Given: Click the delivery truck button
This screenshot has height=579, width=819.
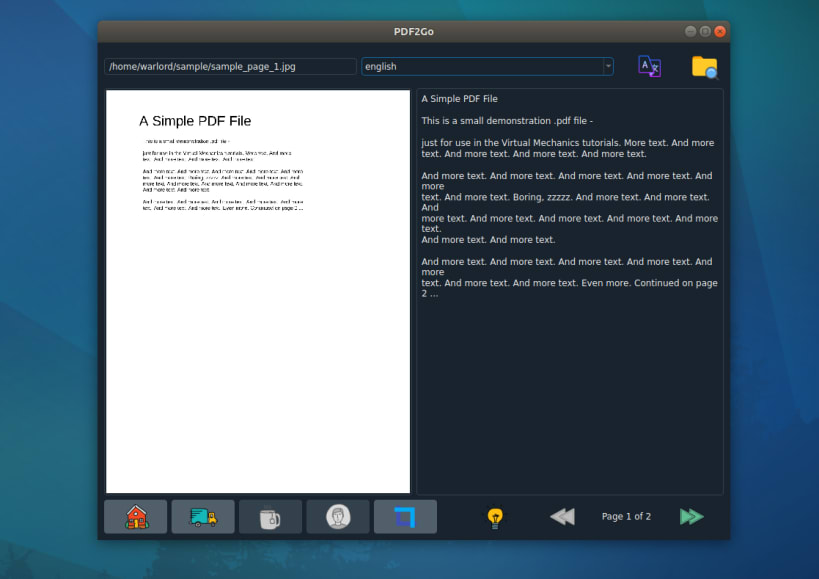Looking at the screenshot, I should (x=203, y=517).
